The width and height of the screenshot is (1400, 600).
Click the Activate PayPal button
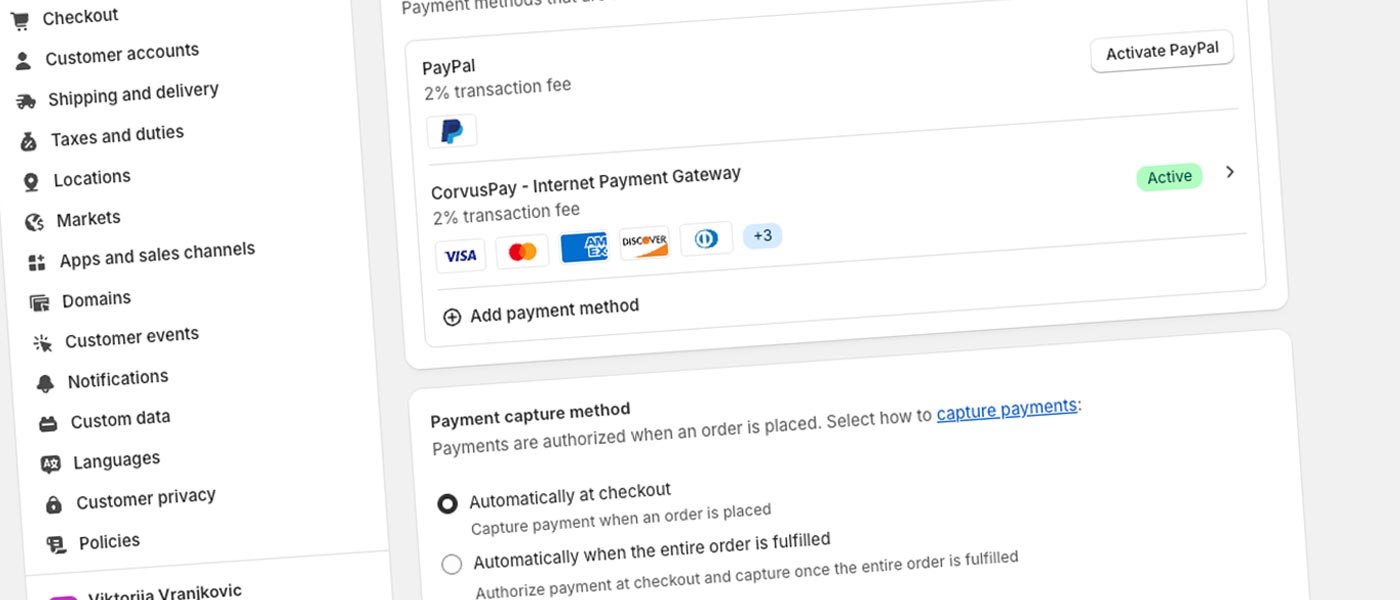1161,50
